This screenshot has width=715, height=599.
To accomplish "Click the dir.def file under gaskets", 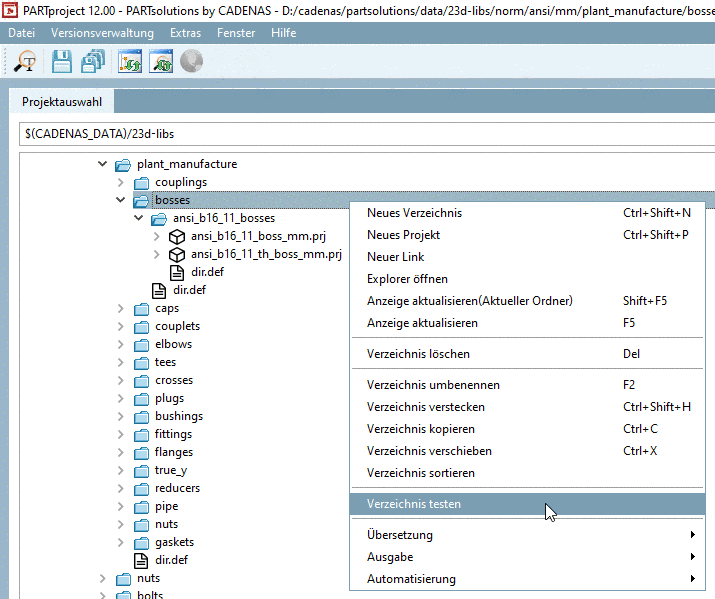I will [x=171, y=560].
